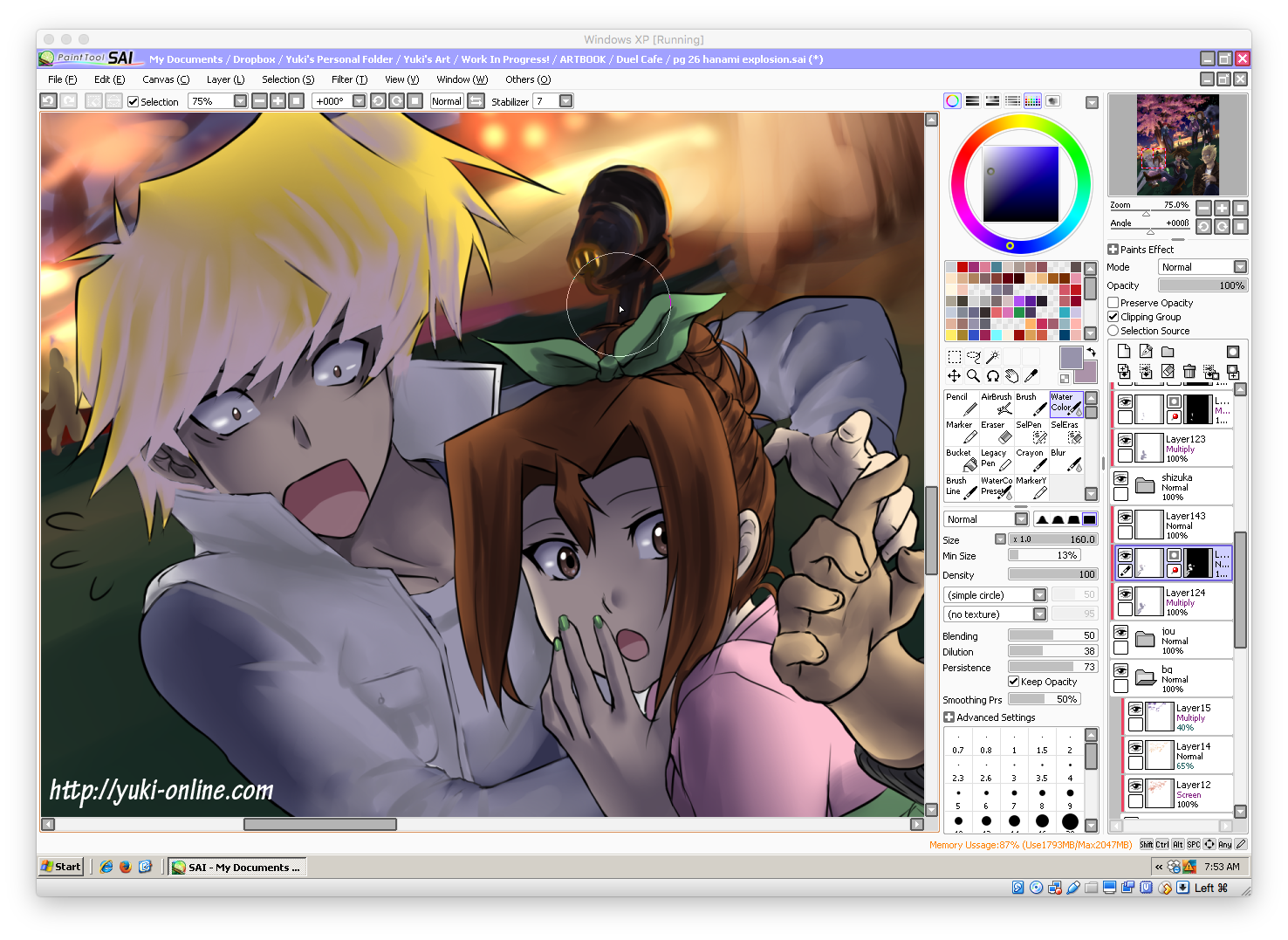Screen dimensions: 1288x940
Task: Toggle the Keep Opacity checkbox
Action: click(1013, 682)
